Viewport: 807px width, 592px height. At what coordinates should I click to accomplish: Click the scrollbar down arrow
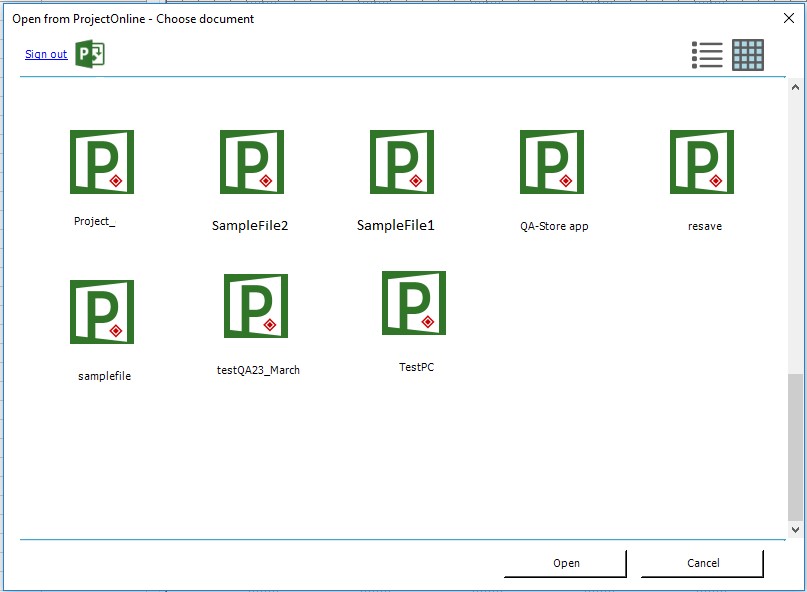click(x=795, y=529)
